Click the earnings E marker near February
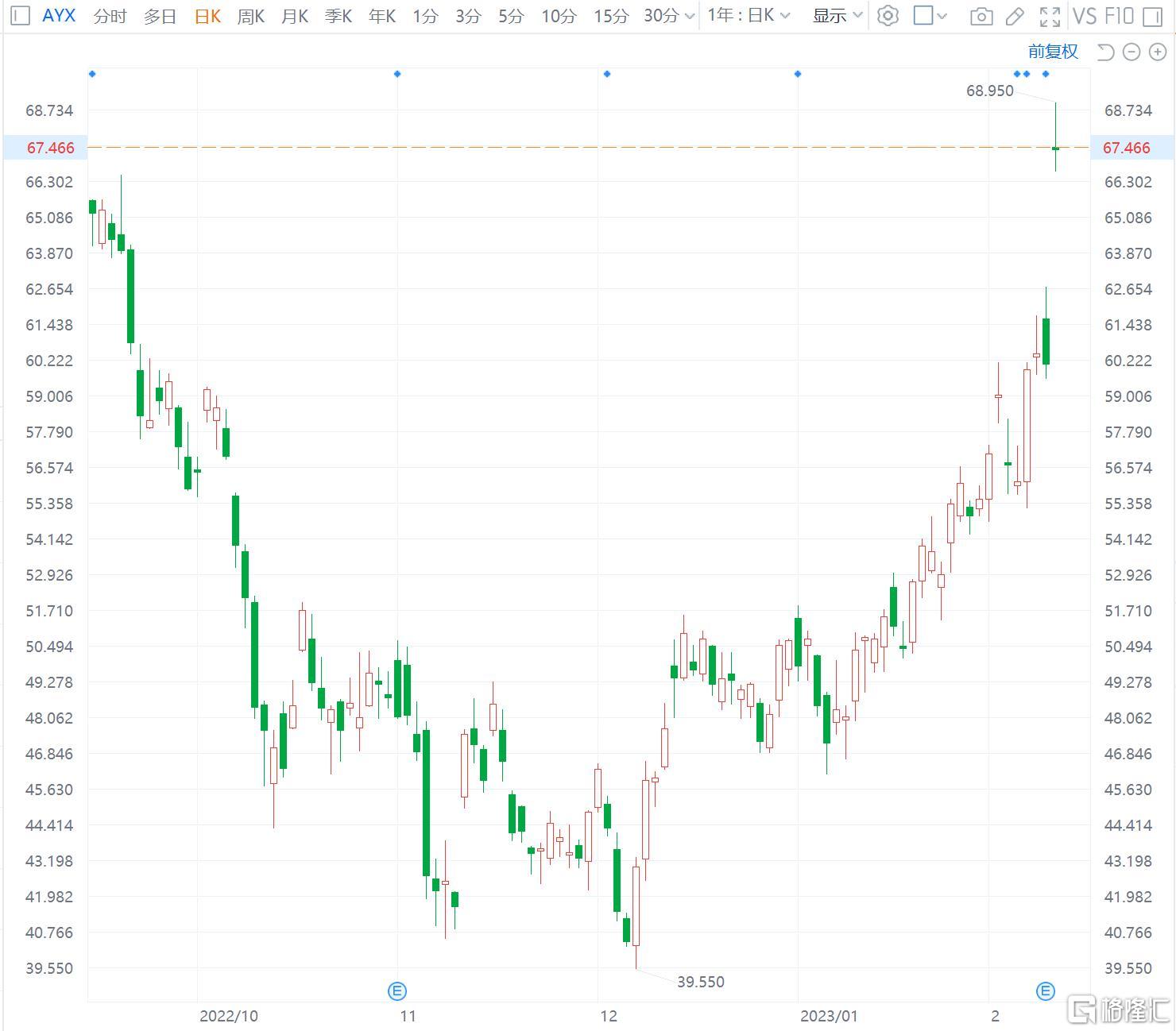Viewport: 1176px width, 1031px height. click(x=1045, y=990)
